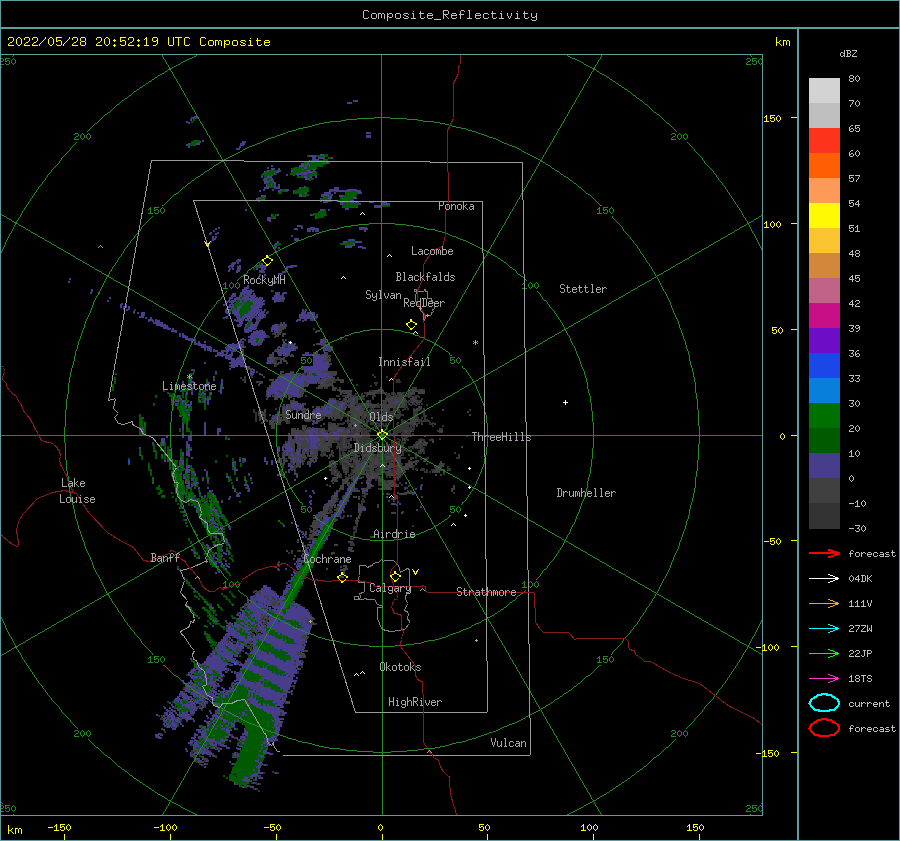
Task: Click the HighRiver city label
Action: click(415, 702)
